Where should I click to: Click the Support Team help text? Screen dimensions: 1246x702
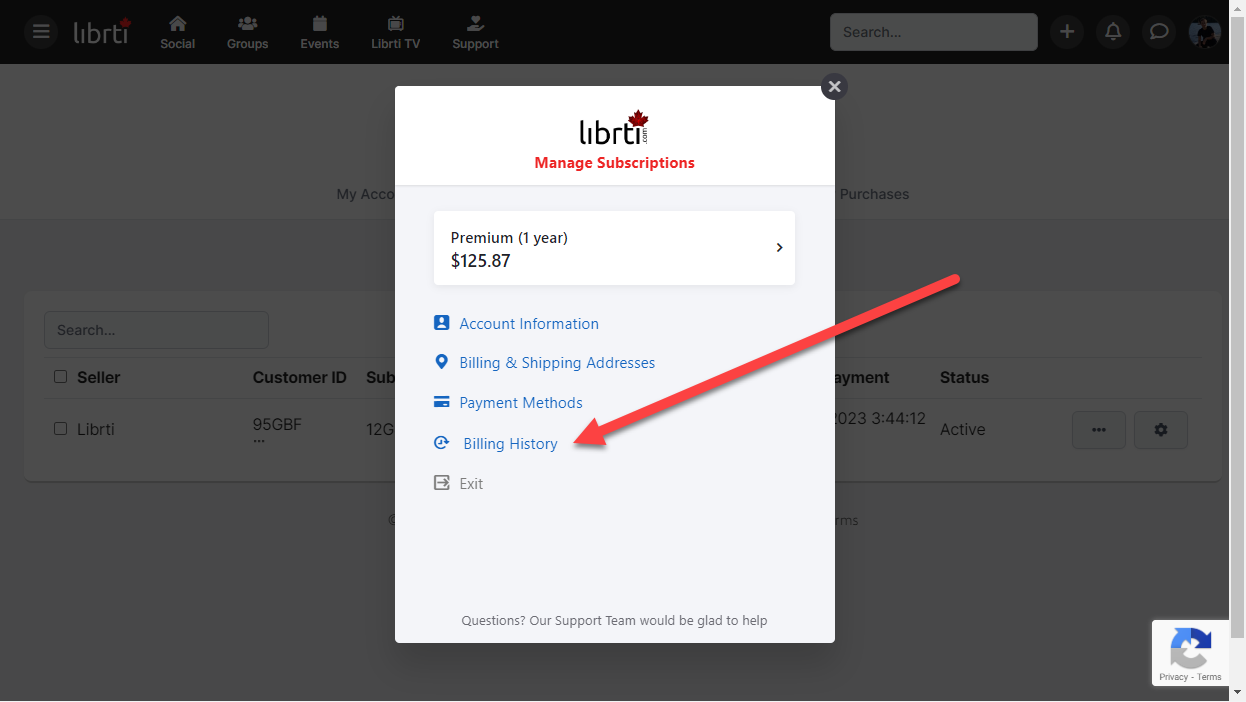(x=614, y=620)
